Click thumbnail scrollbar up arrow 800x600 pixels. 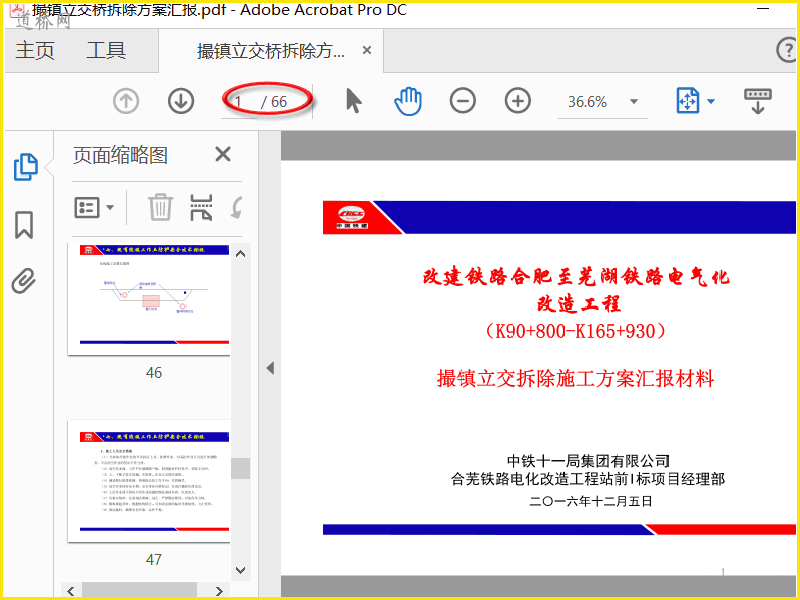click(x=240, y=254)
